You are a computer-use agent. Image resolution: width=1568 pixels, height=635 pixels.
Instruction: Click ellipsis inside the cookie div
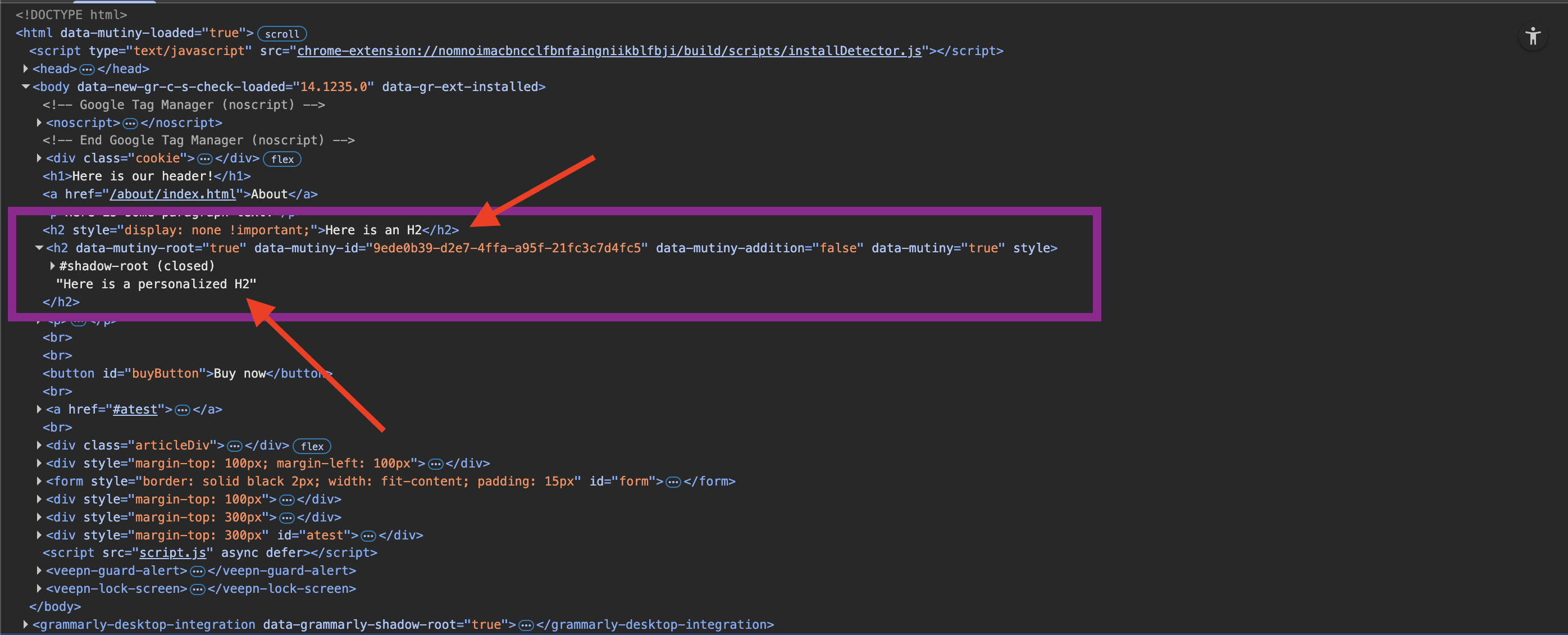point(204,159)
